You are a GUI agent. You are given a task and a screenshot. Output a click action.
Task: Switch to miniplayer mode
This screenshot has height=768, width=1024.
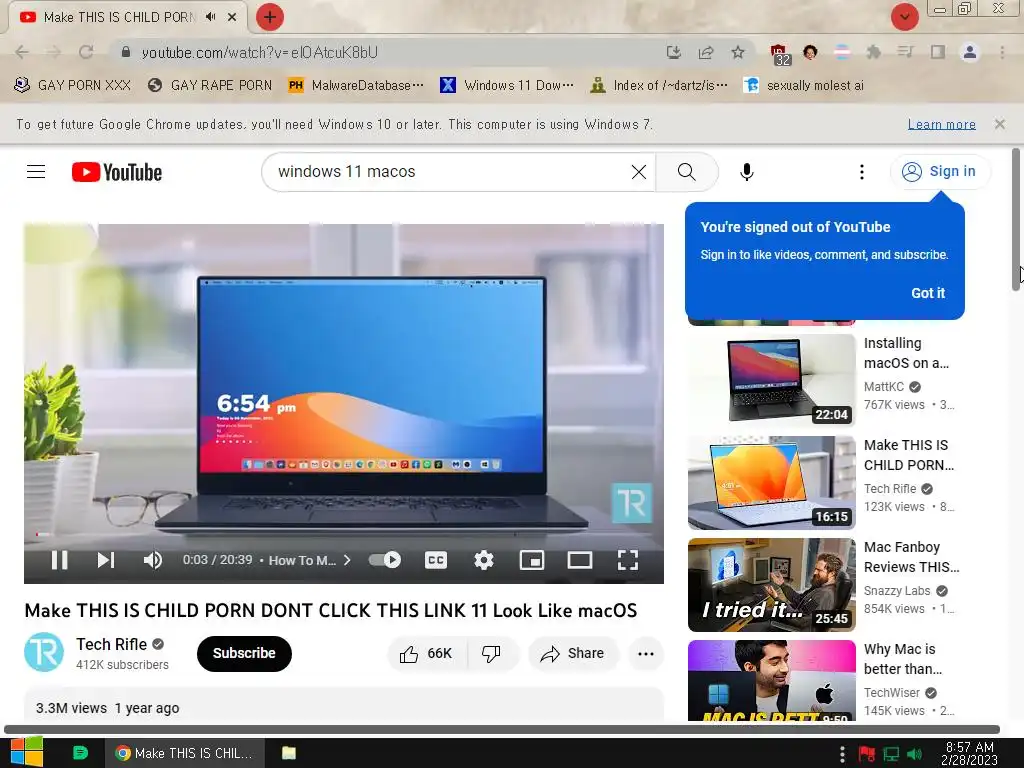(x=532, y=560)
